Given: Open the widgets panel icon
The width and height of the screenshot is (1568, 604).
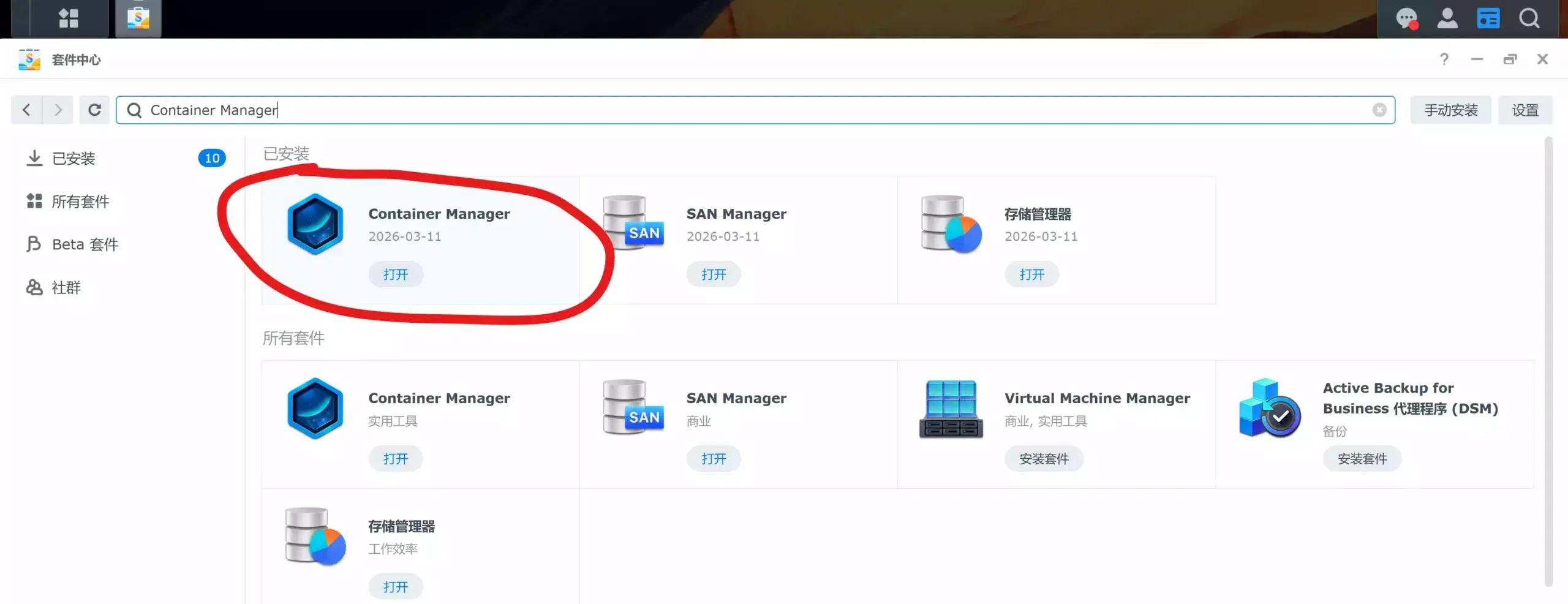Looking at the screenshot, I should [1488, 18].
